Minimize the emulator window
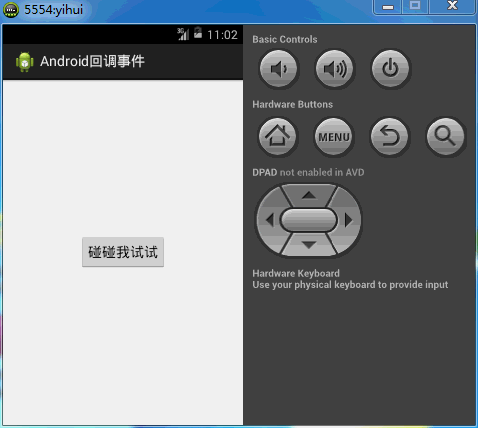The width and height of the screenshot is (478, 428). pyautogui.click(x=388, y=7)
